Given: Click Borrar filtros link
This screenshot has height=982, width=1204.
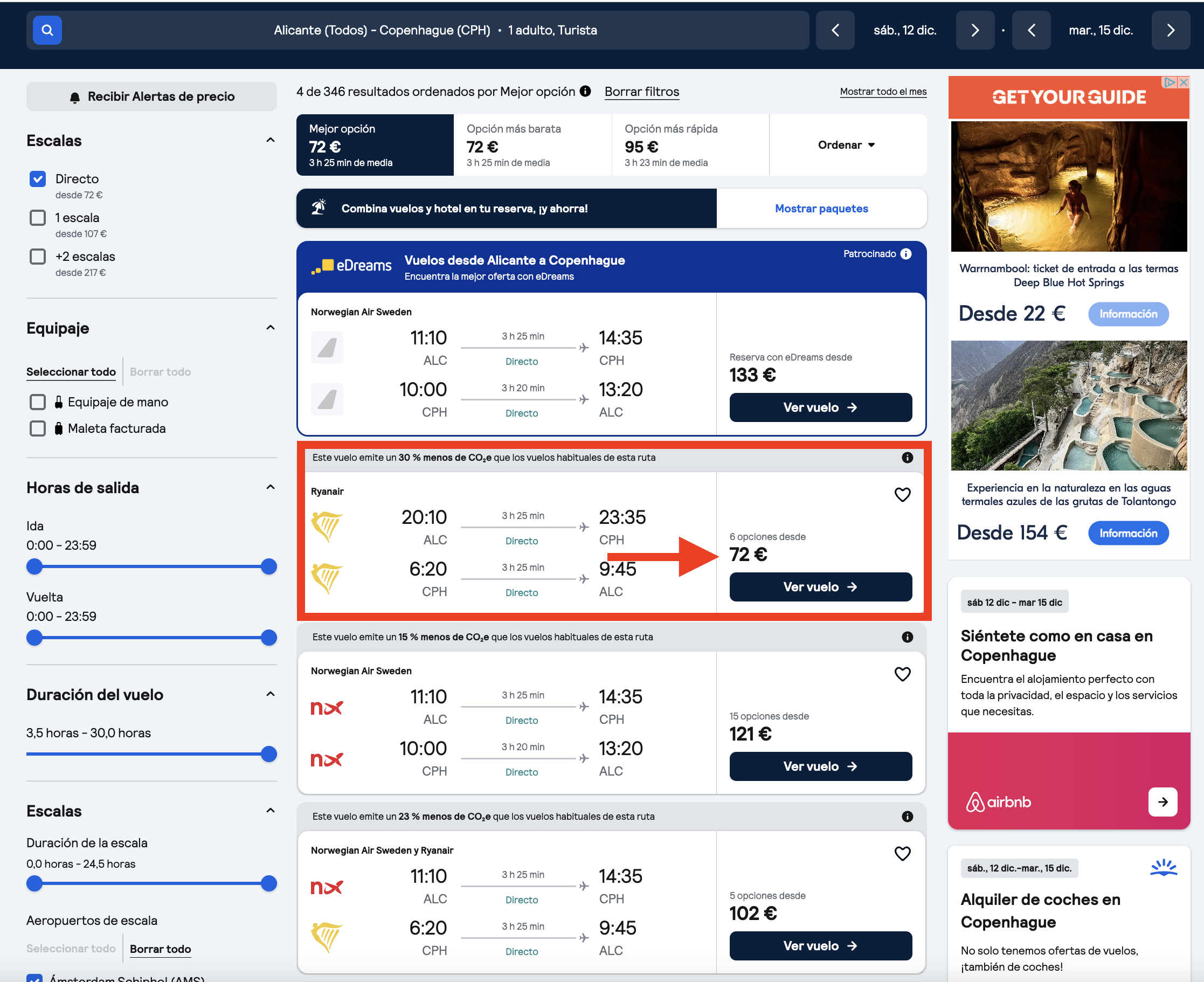Looking at the screenshot, I should coord(642,92).
